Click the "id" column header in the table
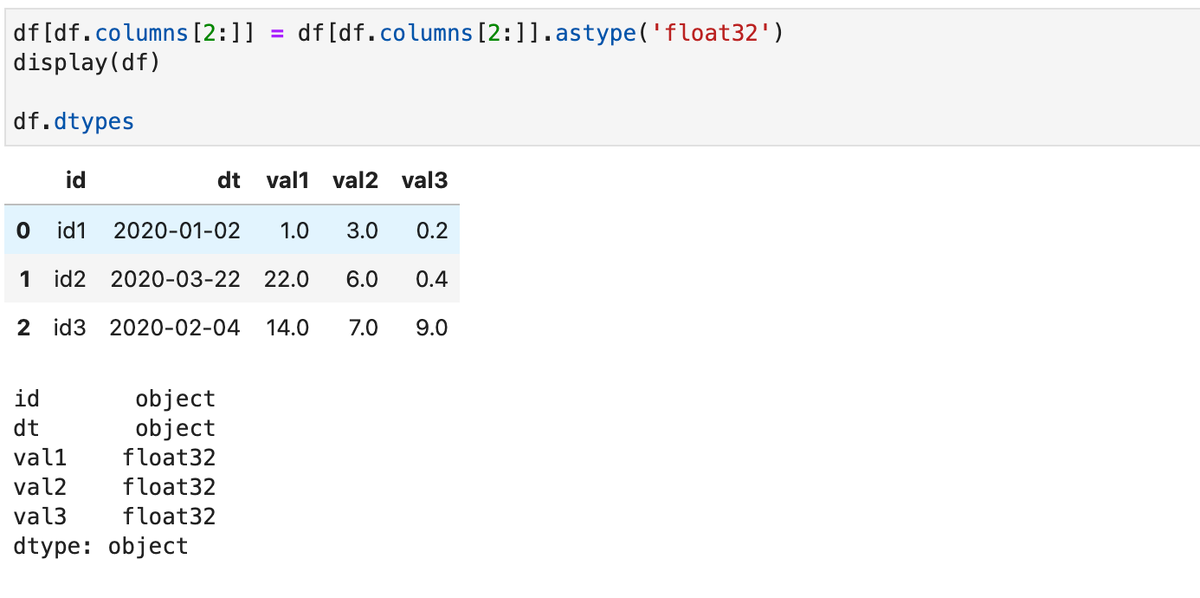 (x=75, y=181)
